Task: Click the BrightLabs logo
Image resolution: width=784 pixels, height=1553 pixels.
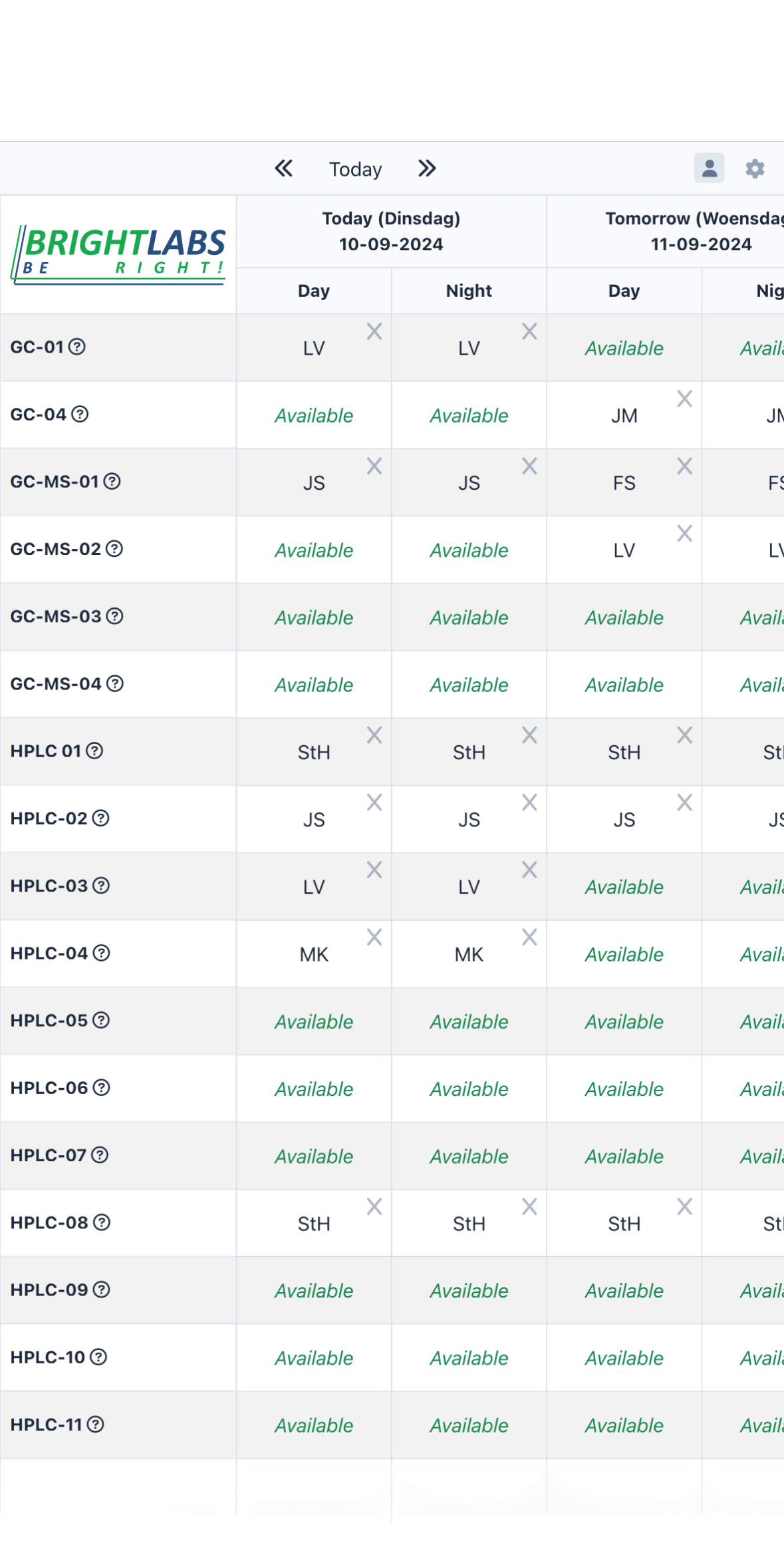Action: pyautogui.click(x=118, y=254)
